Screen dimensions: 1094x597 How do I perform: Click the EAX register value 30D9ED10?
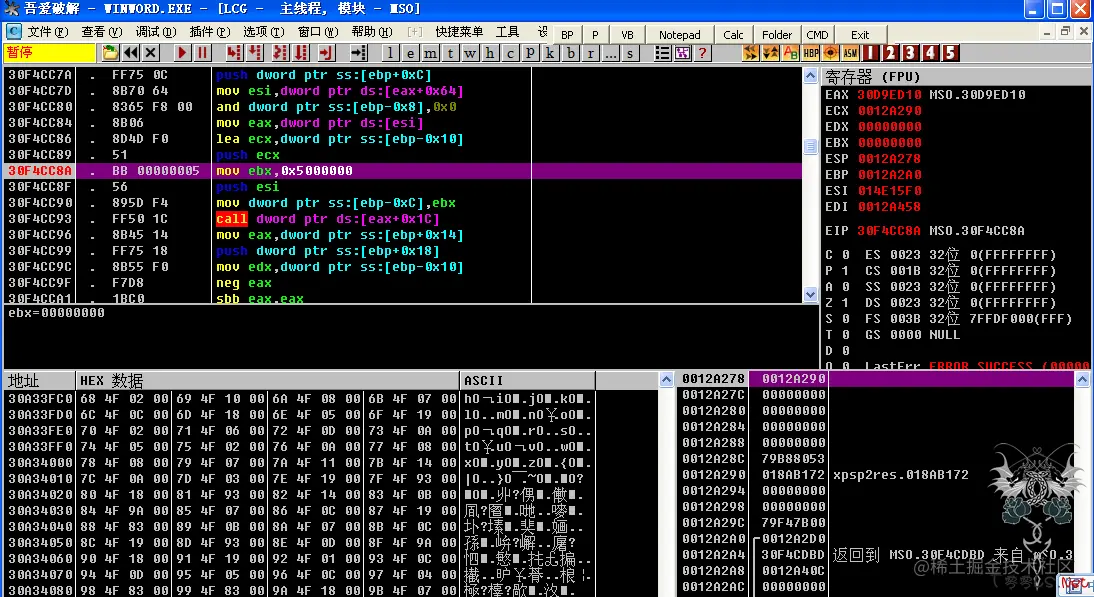coord(890,95)
